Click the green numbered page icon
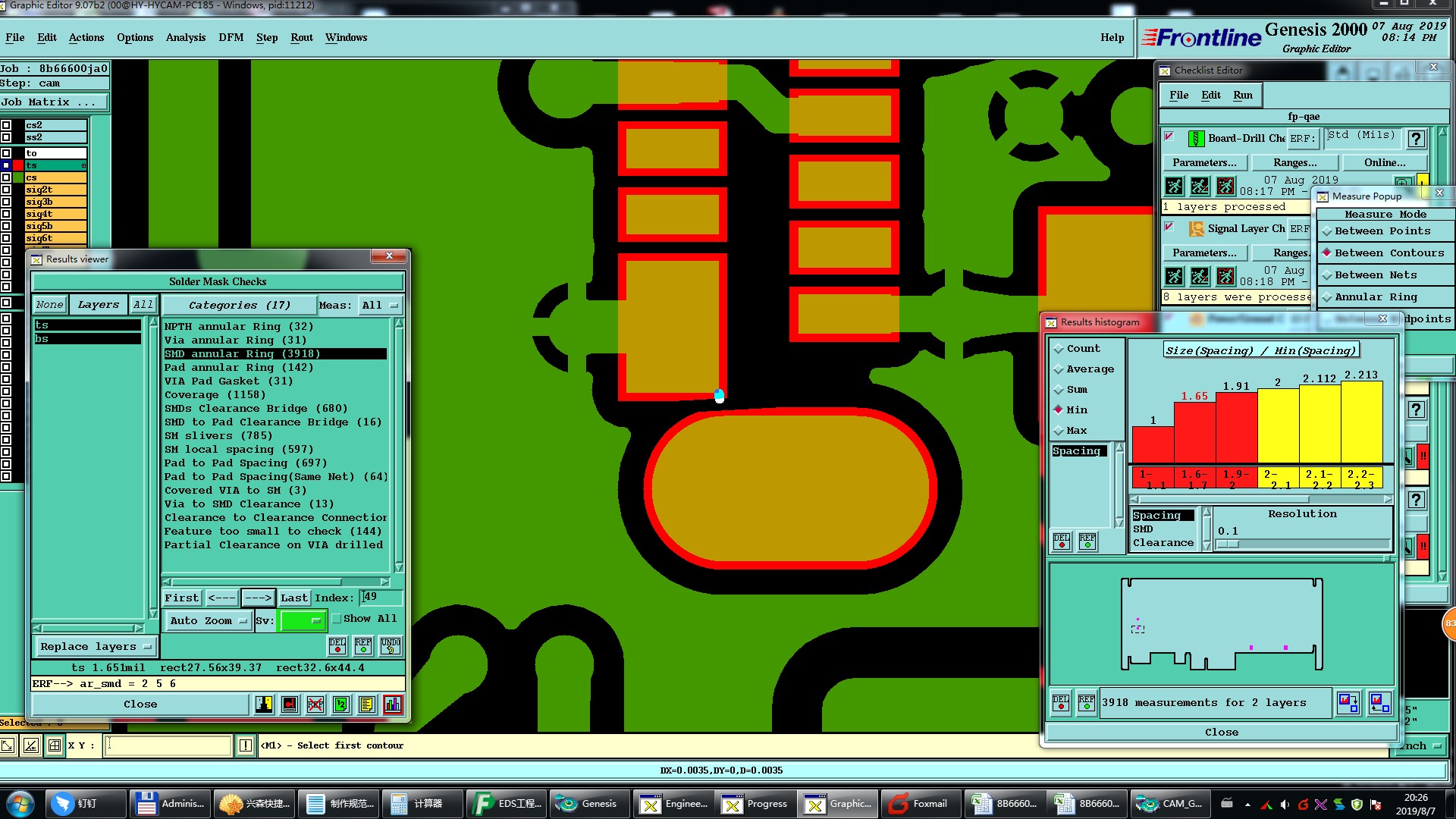 click(341, 704)
